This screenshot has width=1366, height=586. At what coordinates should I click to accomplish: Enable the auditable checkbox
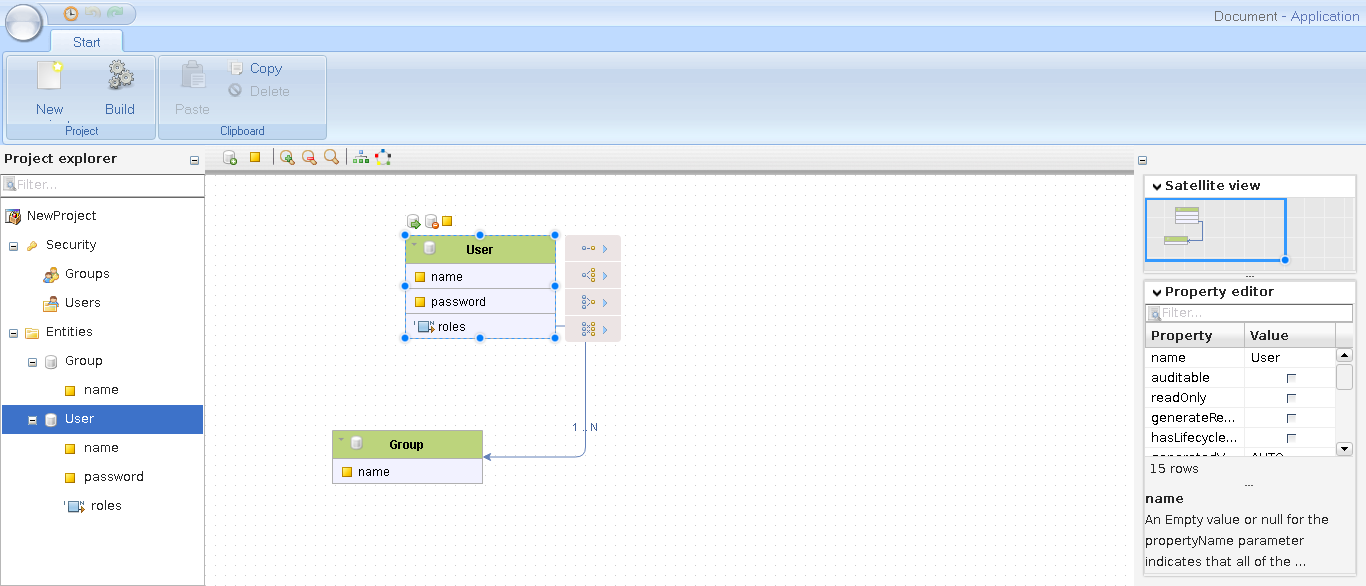click(x=1291, y=378)
